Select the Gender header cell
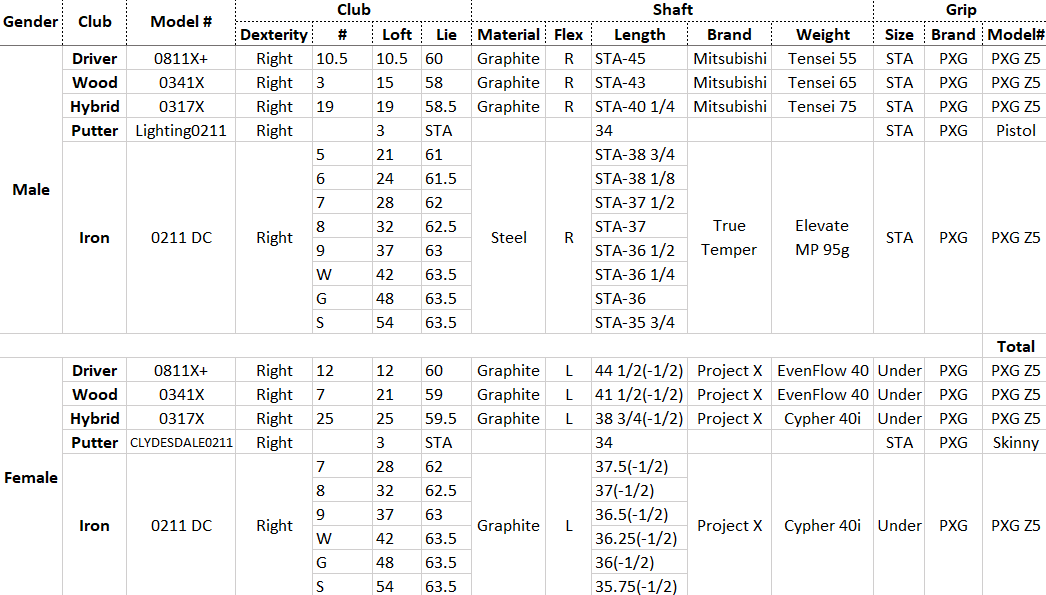 point(32,21)
